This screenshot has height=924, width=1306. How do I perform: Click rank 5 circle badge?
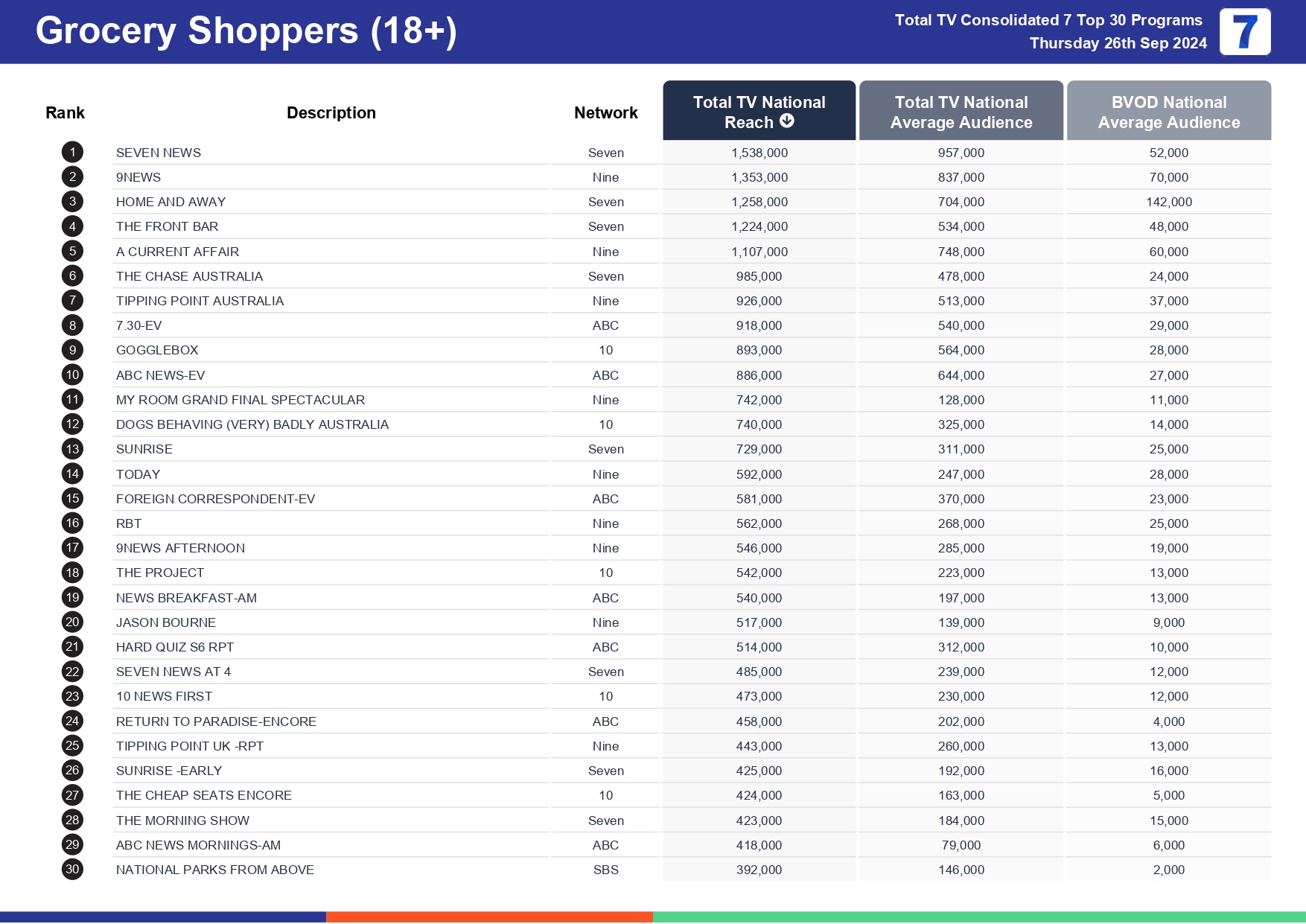(72, 252)
